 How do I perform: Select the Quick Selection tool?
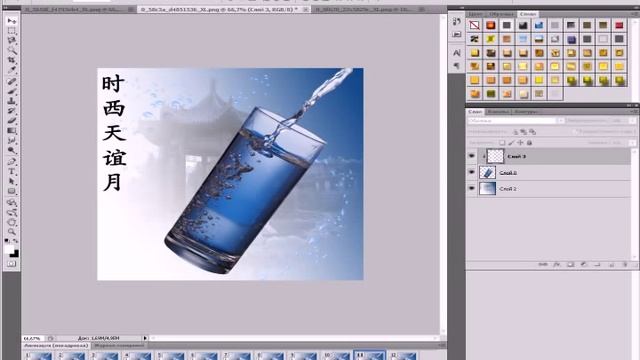coord(12,51)
